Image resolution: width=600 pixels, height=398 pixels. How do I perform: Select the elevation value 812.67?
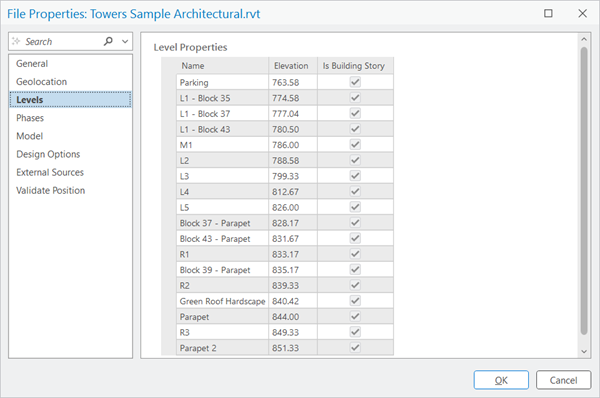(293, 192)
